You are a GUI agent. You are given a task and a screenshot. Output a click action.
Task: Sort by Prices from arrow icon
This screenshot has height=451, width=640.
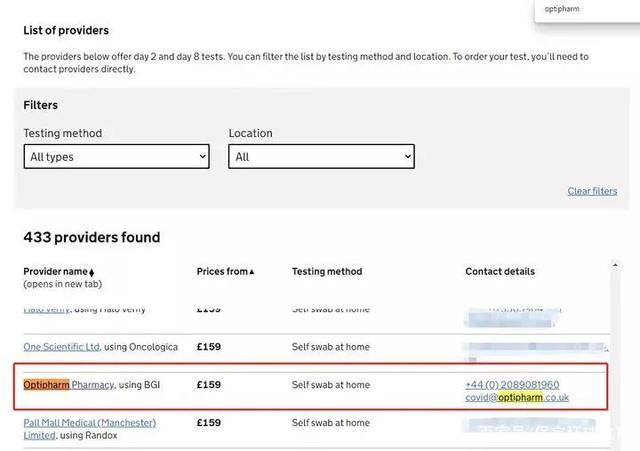tap(251, 272)
